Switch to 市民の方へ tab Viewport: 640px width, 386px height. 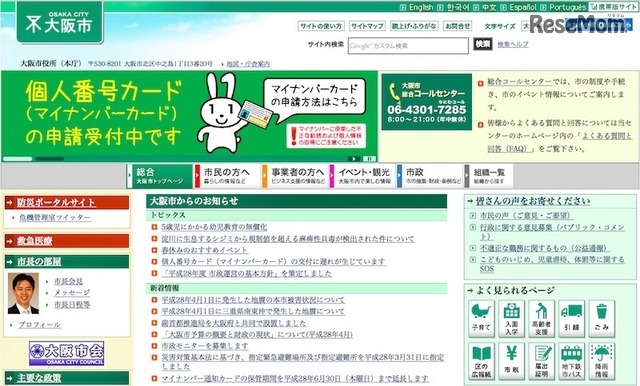pos(227,176)
